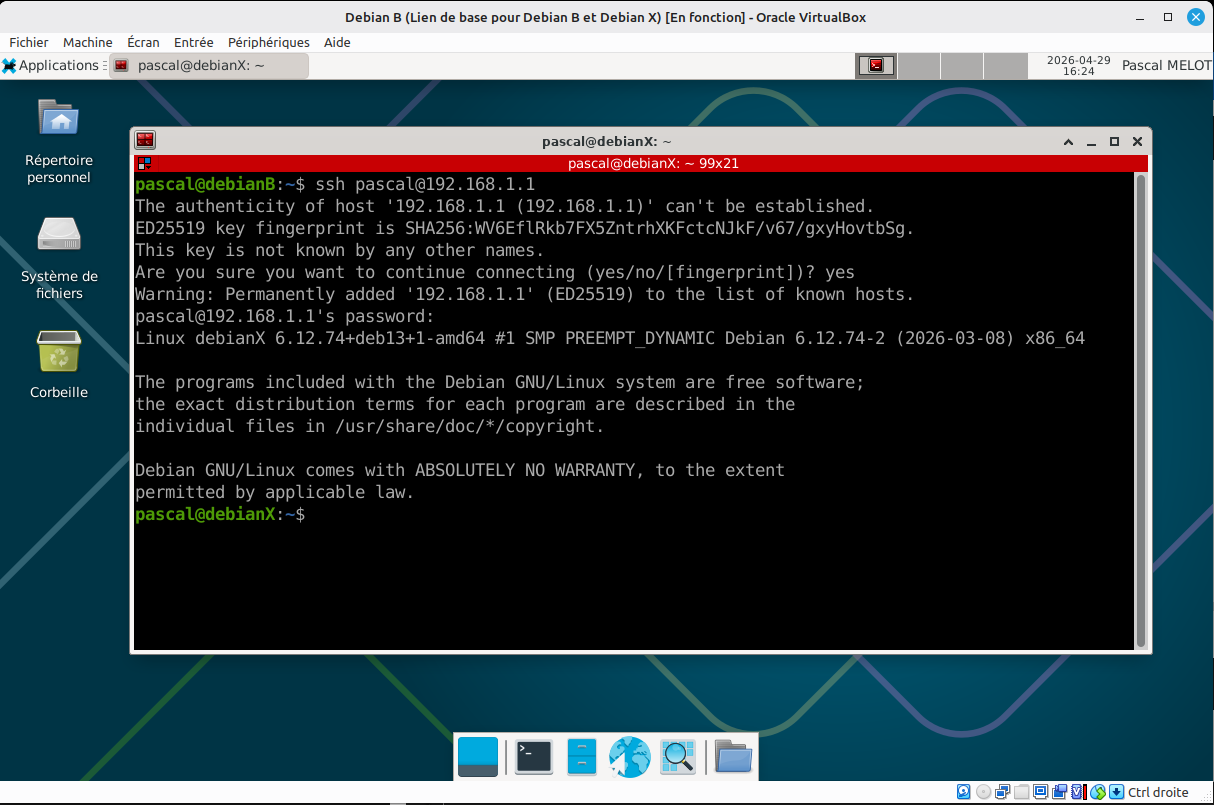The image size is (1214, 805).
Task: Minimize the VirtualBox window
Action: tap(1140, 17)
